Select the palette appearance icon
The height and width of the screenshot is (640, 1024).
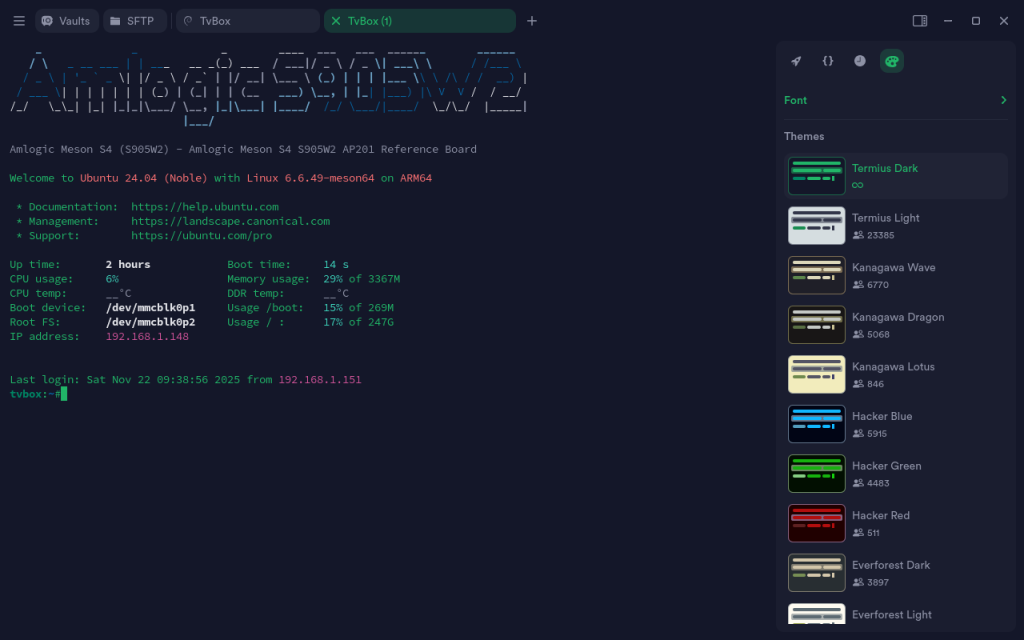click(892, 61)
